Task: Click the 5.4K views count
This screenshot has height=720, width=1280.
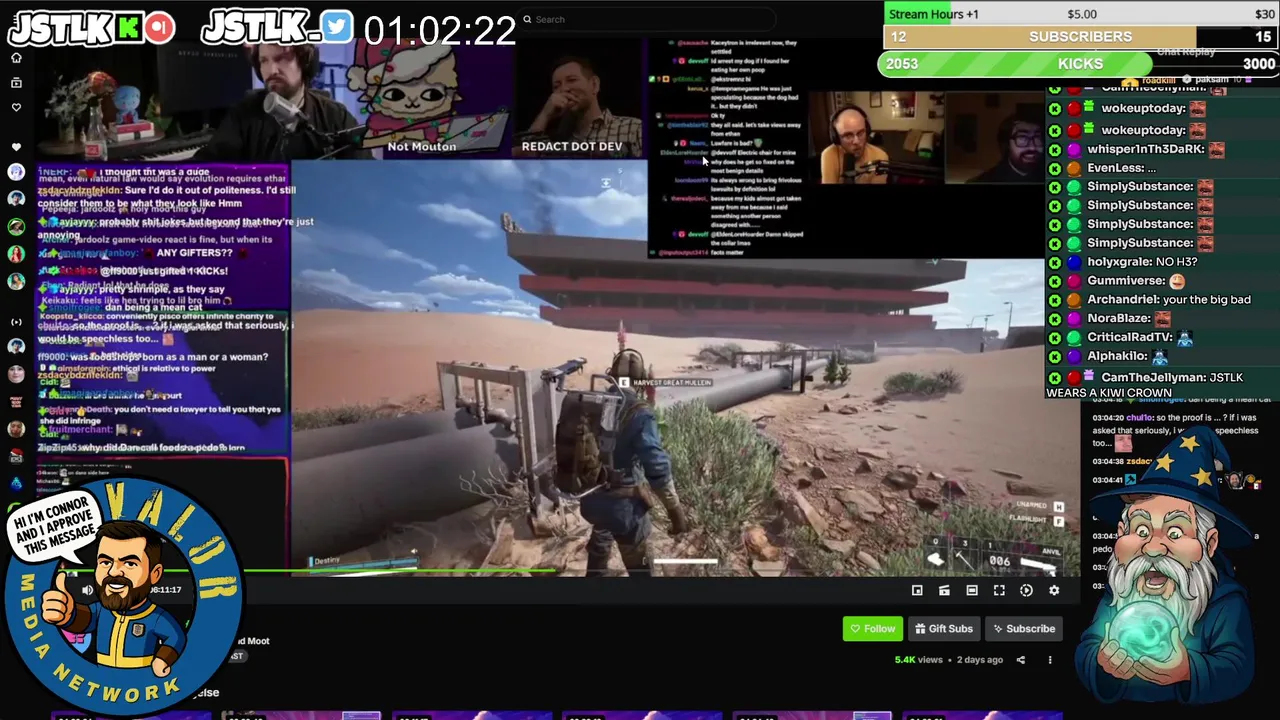Action: [918, 660]
